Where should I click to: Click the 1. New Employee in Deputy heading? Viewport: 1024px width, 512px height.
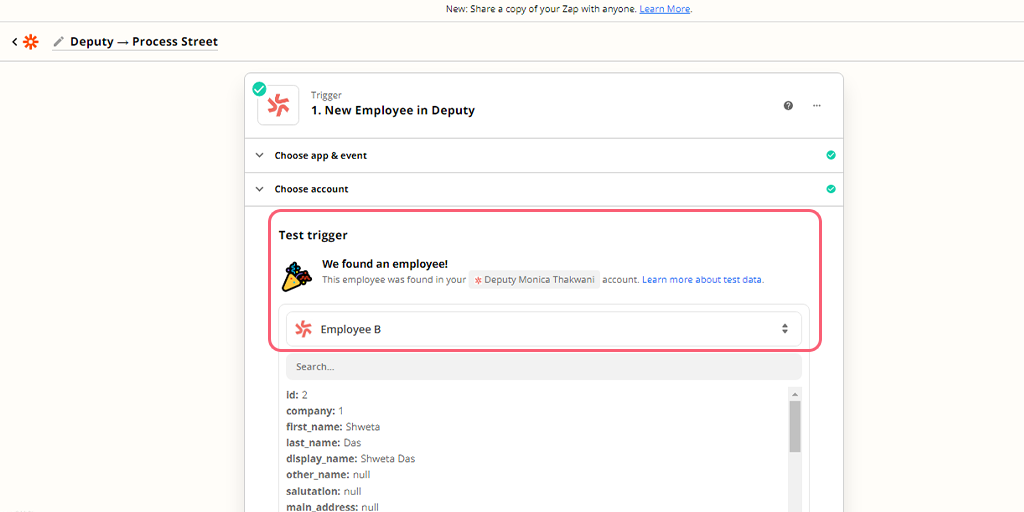393,111
